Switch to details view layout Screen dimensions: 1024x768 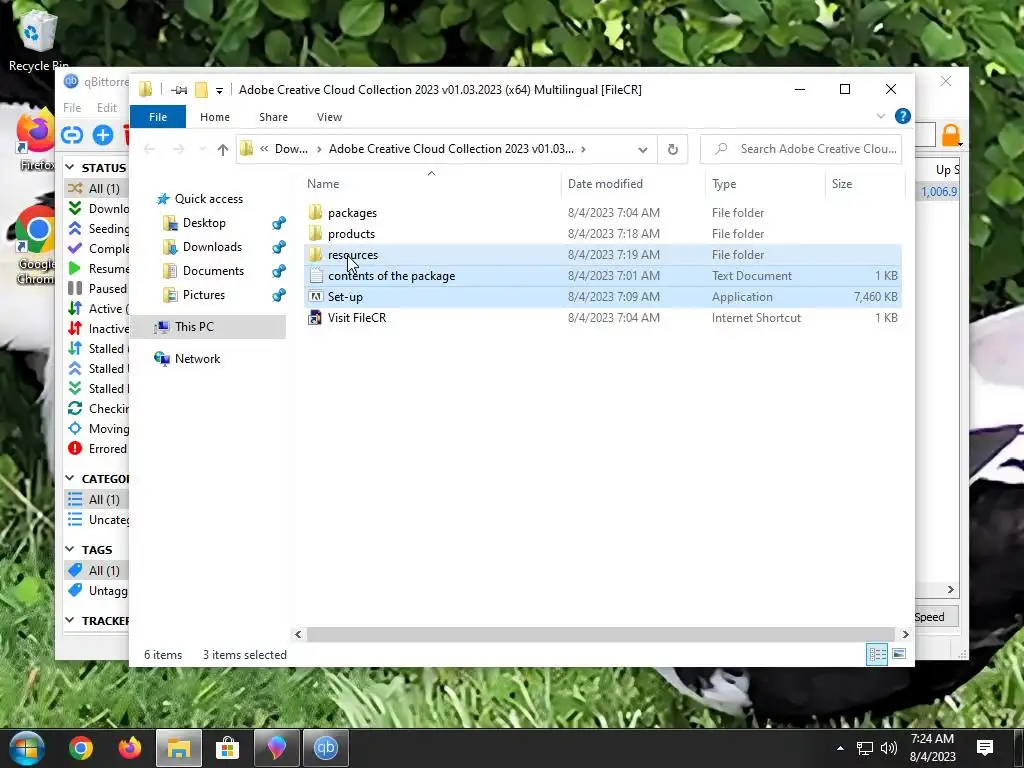(x=877, y=654)
